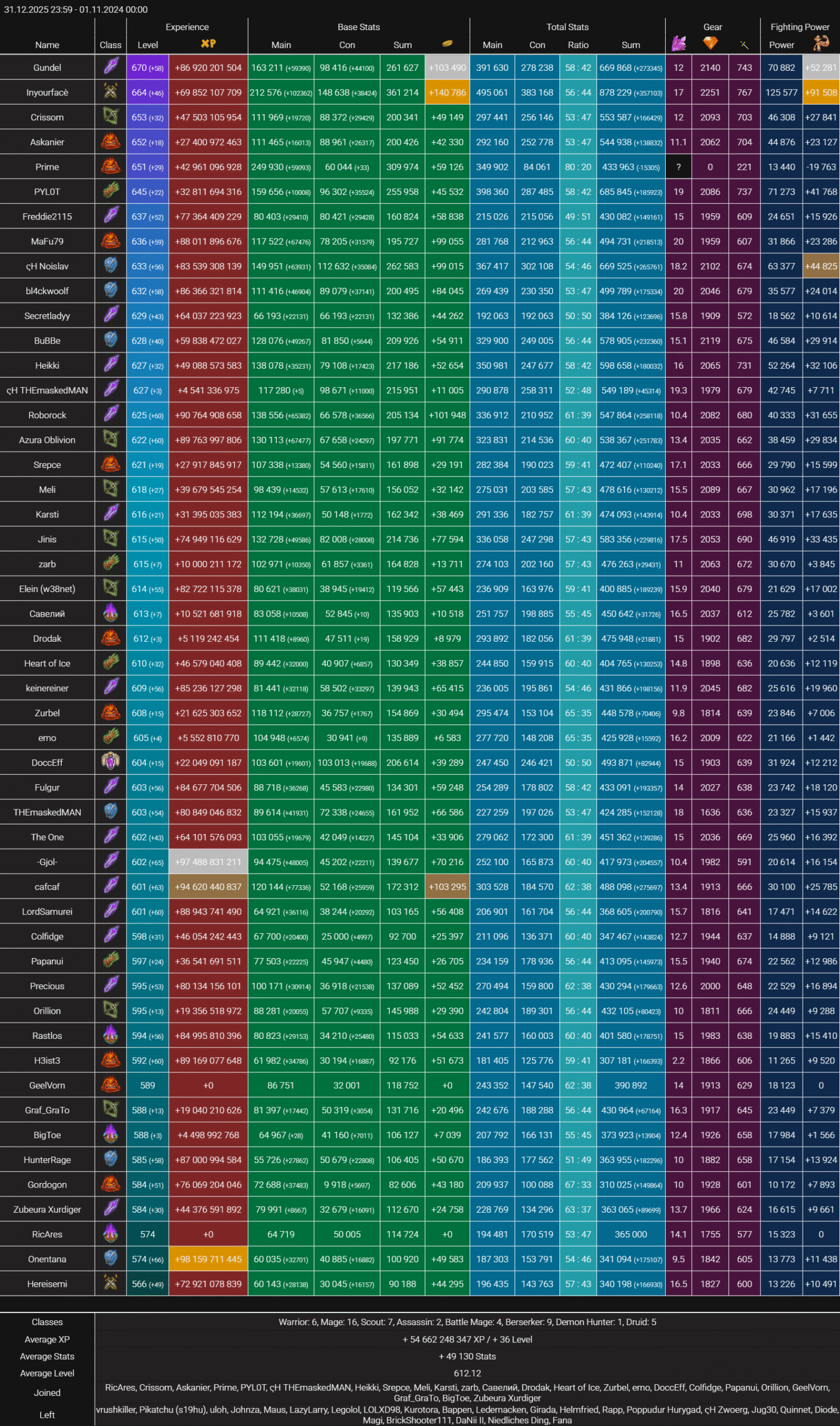Image resolution: width=840 pixels, height=1426 pixels.
Task: Click the Ratio column header
Action: coord(578,45)
